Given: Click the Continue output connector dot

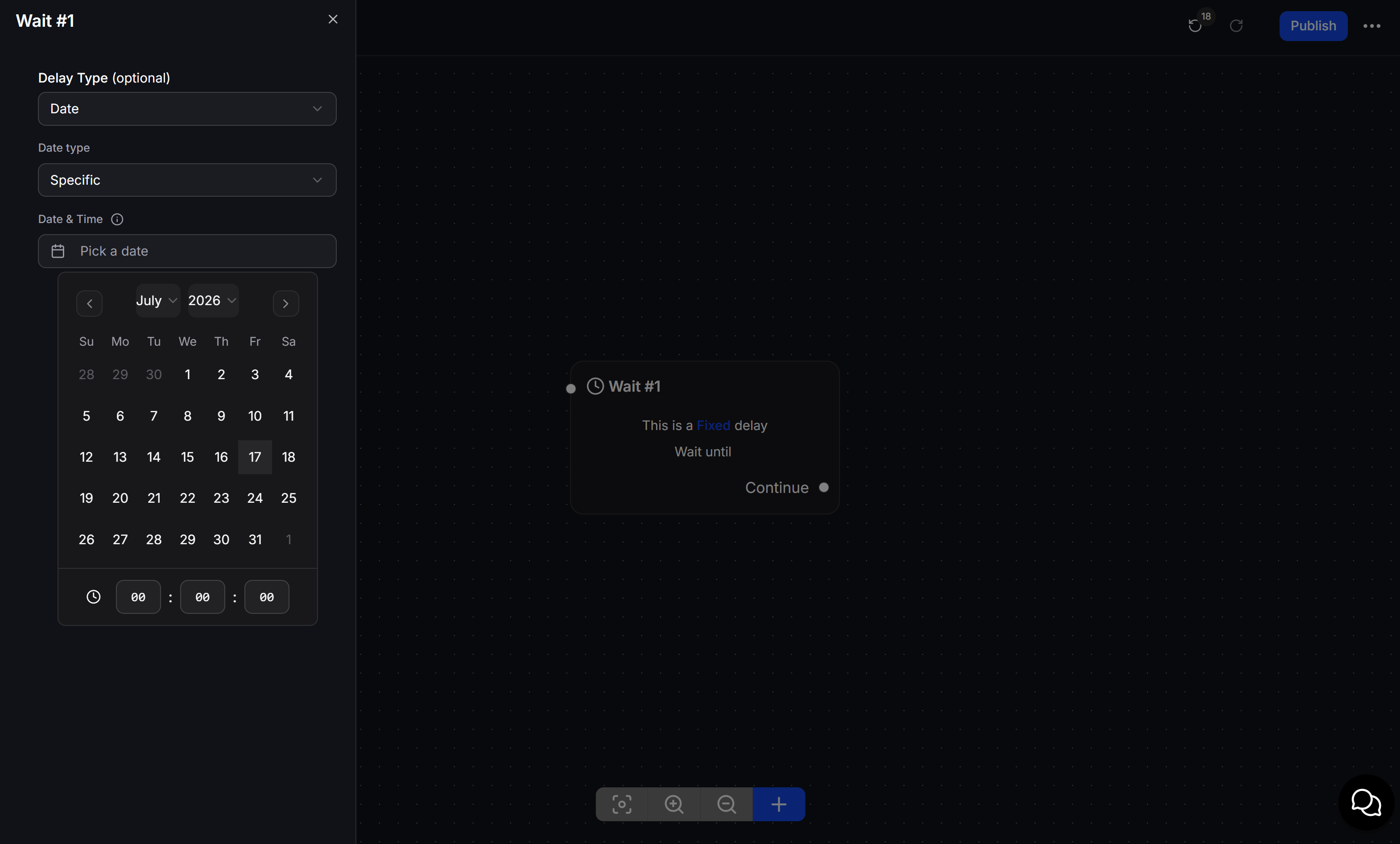Looking at the screenshot, I should coord(824,488).
